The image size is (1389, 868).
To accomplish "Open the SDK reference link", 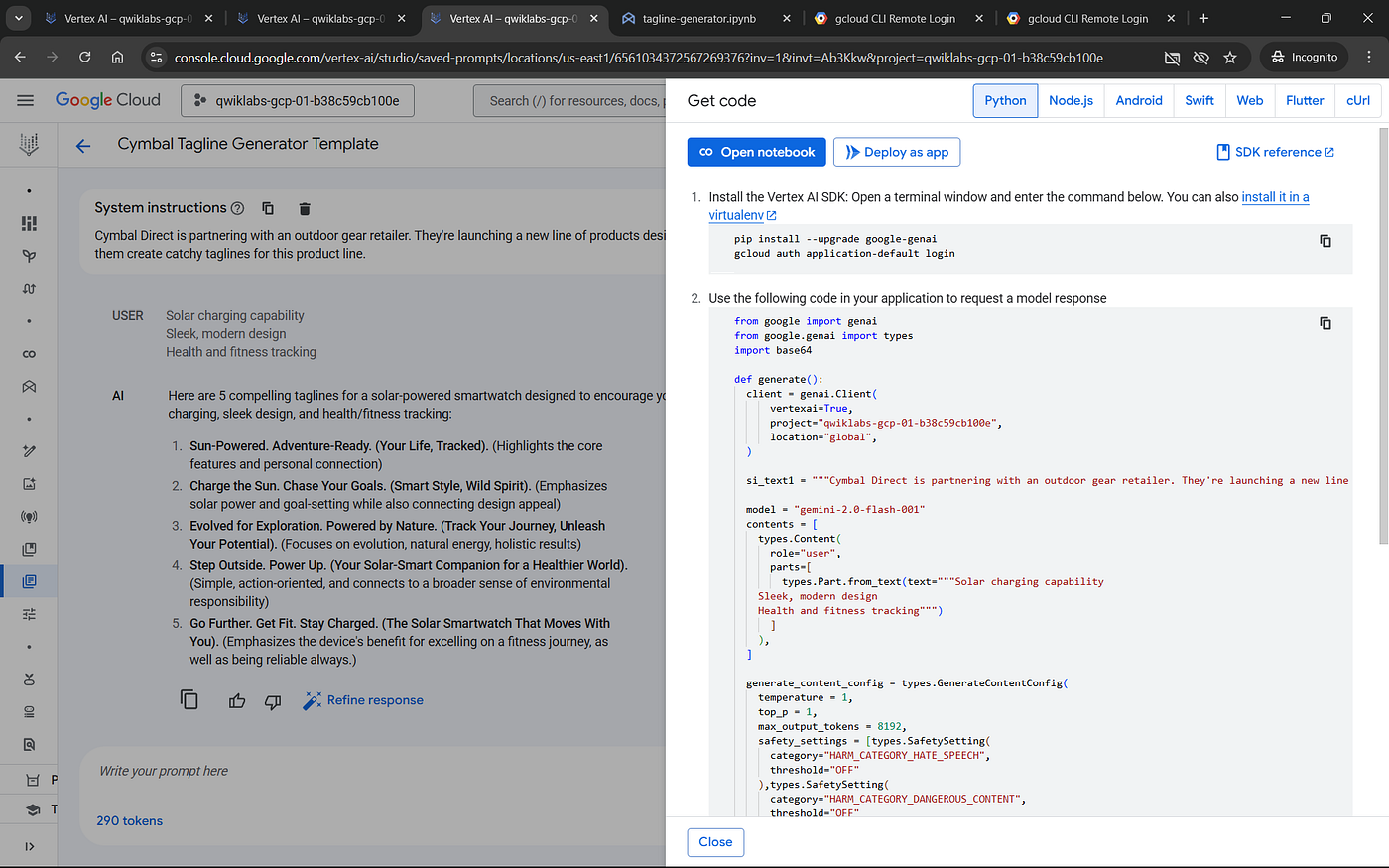I will pos(1276,152).
